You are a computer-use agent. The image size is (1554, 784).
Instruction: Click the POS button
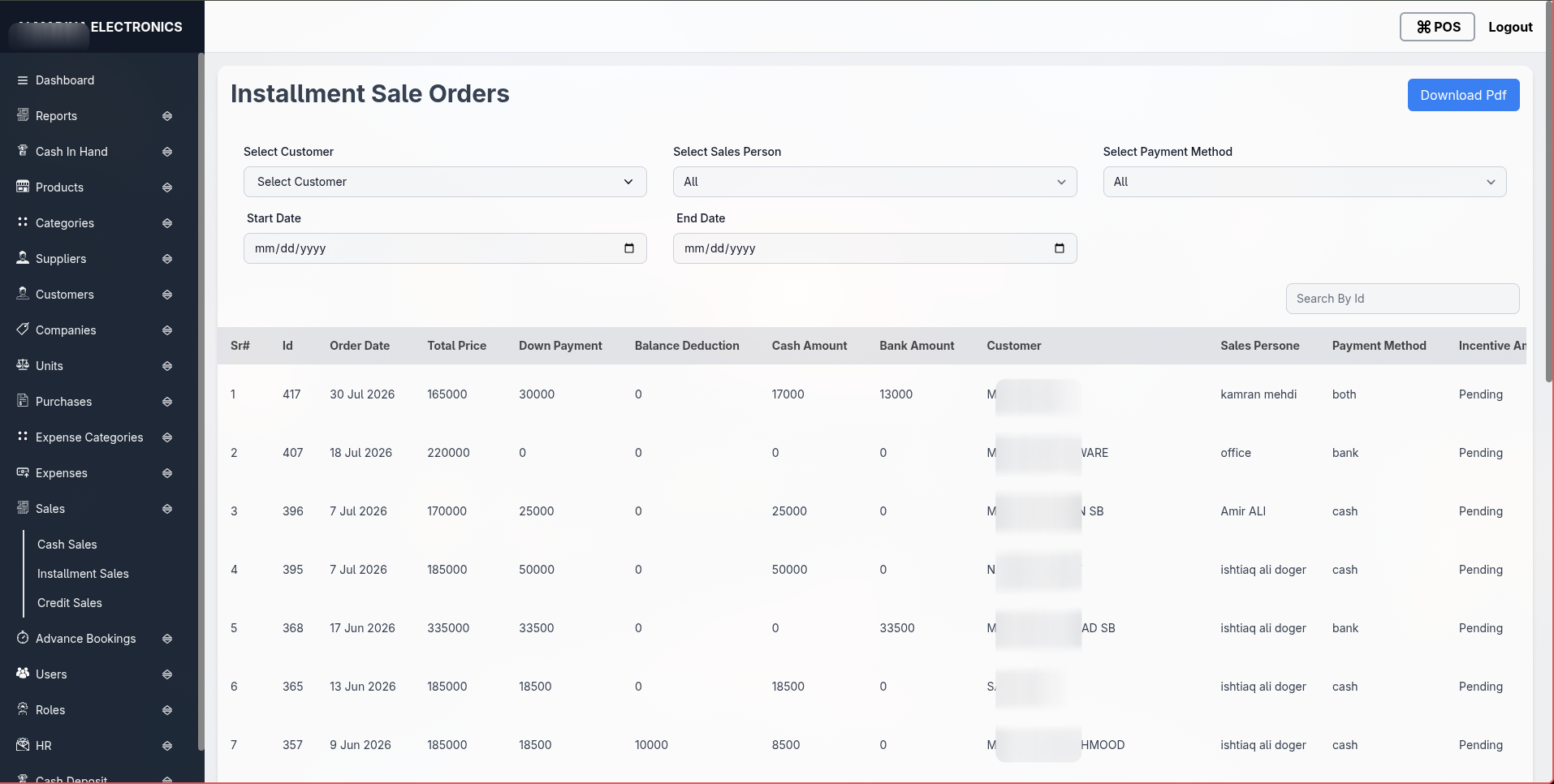[1437, 27]
